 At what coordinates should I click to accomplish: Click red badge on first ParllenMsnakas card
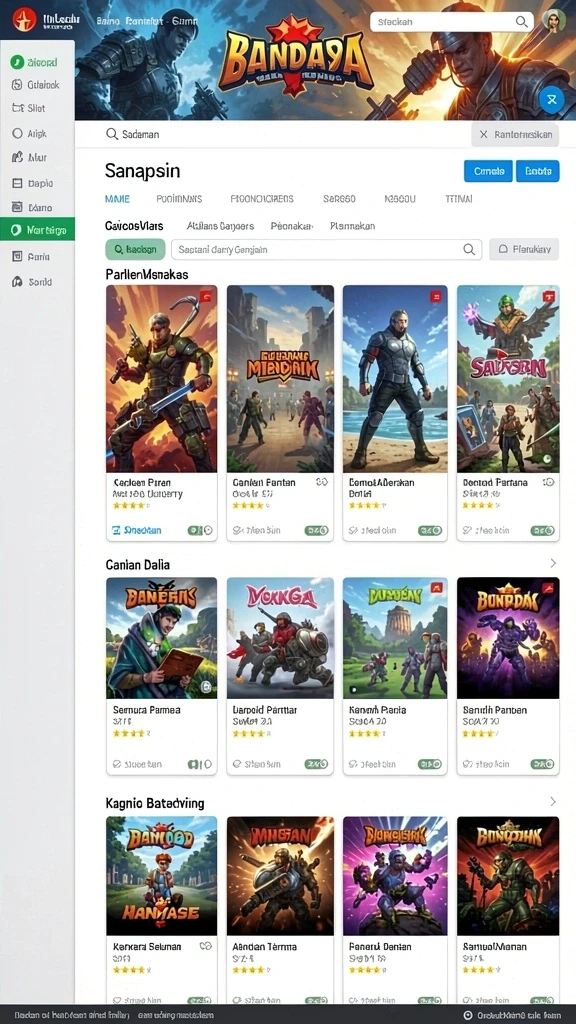tap(204, 296)
